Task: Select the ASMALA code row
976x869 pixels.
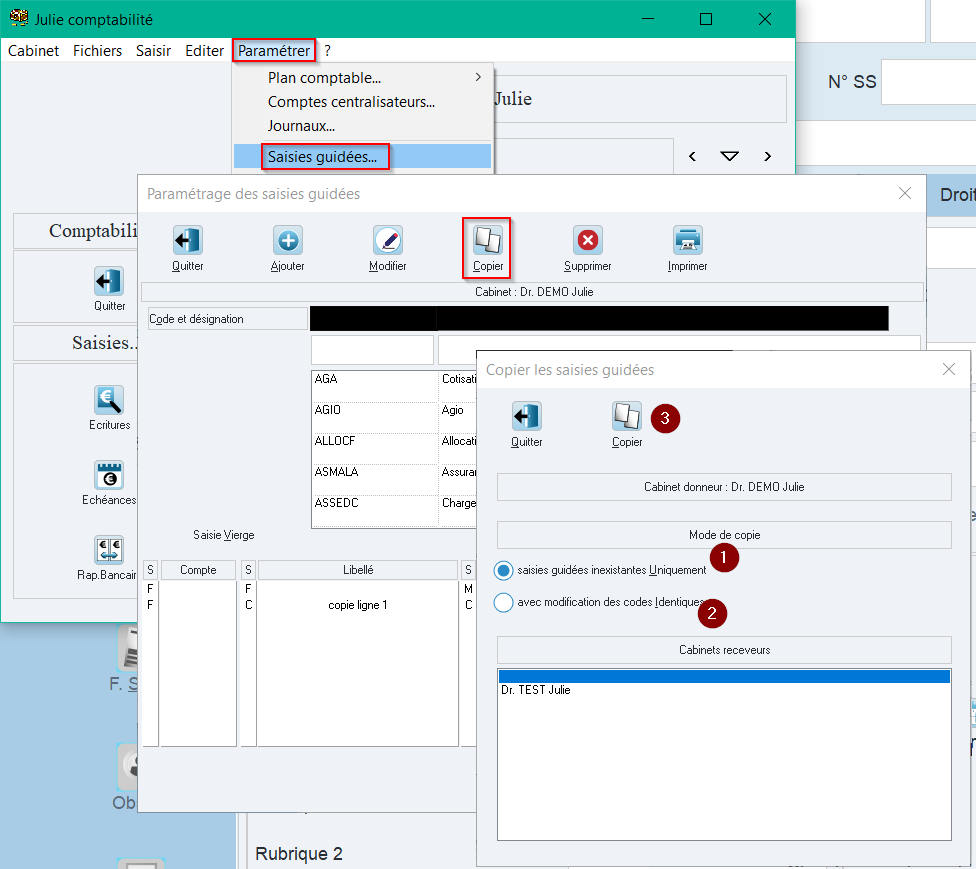Action: (x=374, y=479)
